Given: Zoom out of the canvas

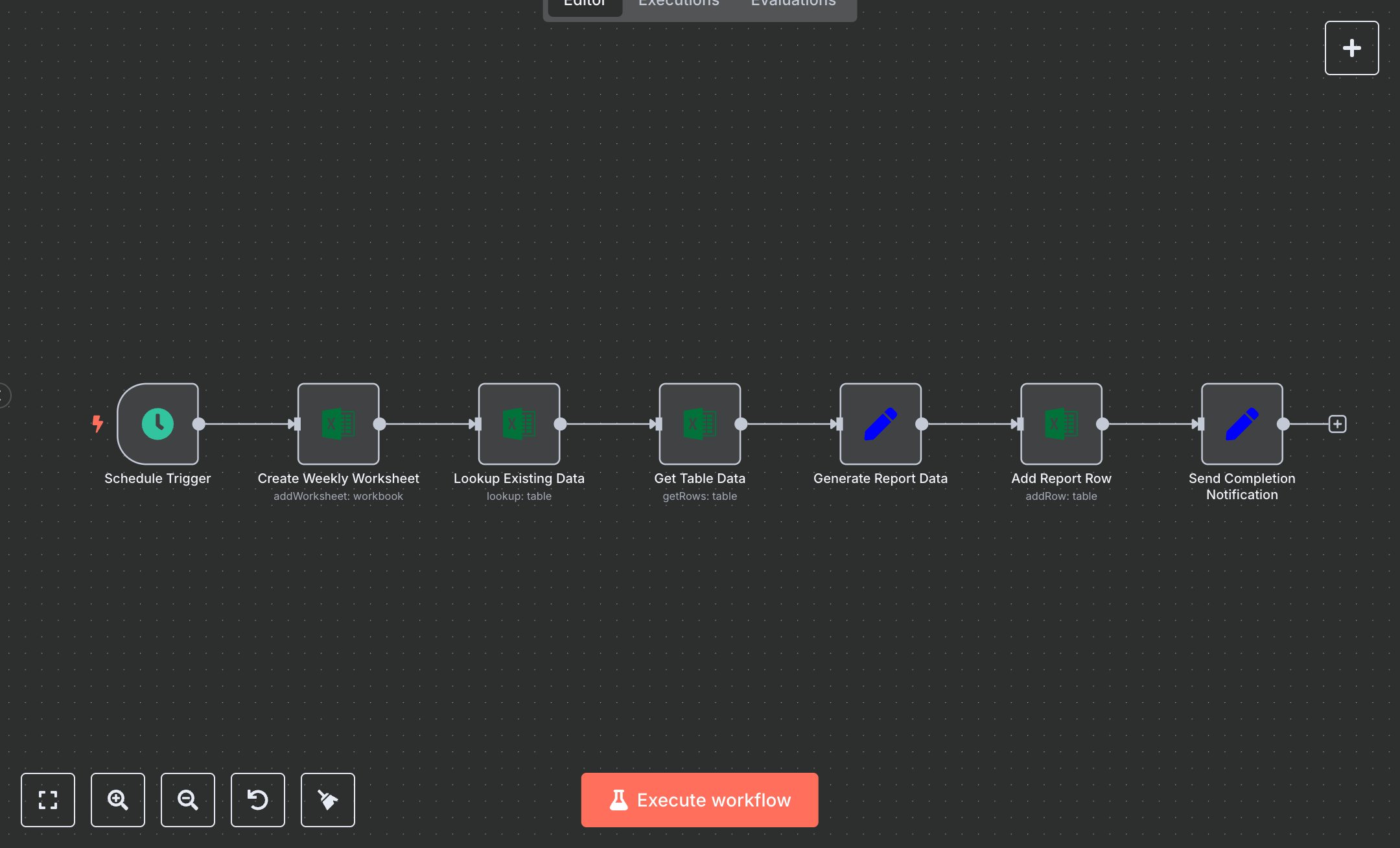Looking at the screenshot, I should (x=187, y=800).
